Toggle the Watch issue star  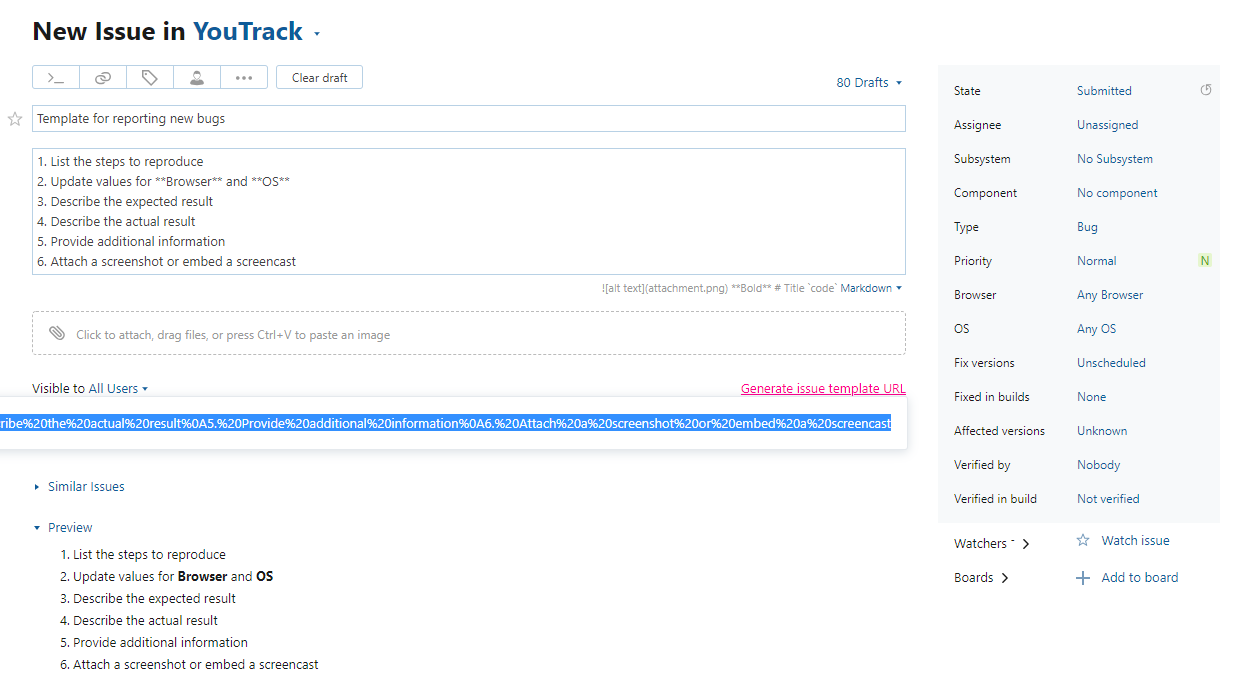coord(1083,540)
